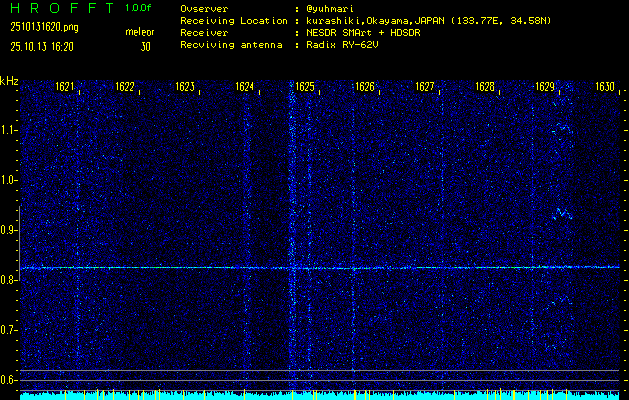Click the M-shaped echo near 0.9 kHz
The image size is (629, 400).
[562, 214]
